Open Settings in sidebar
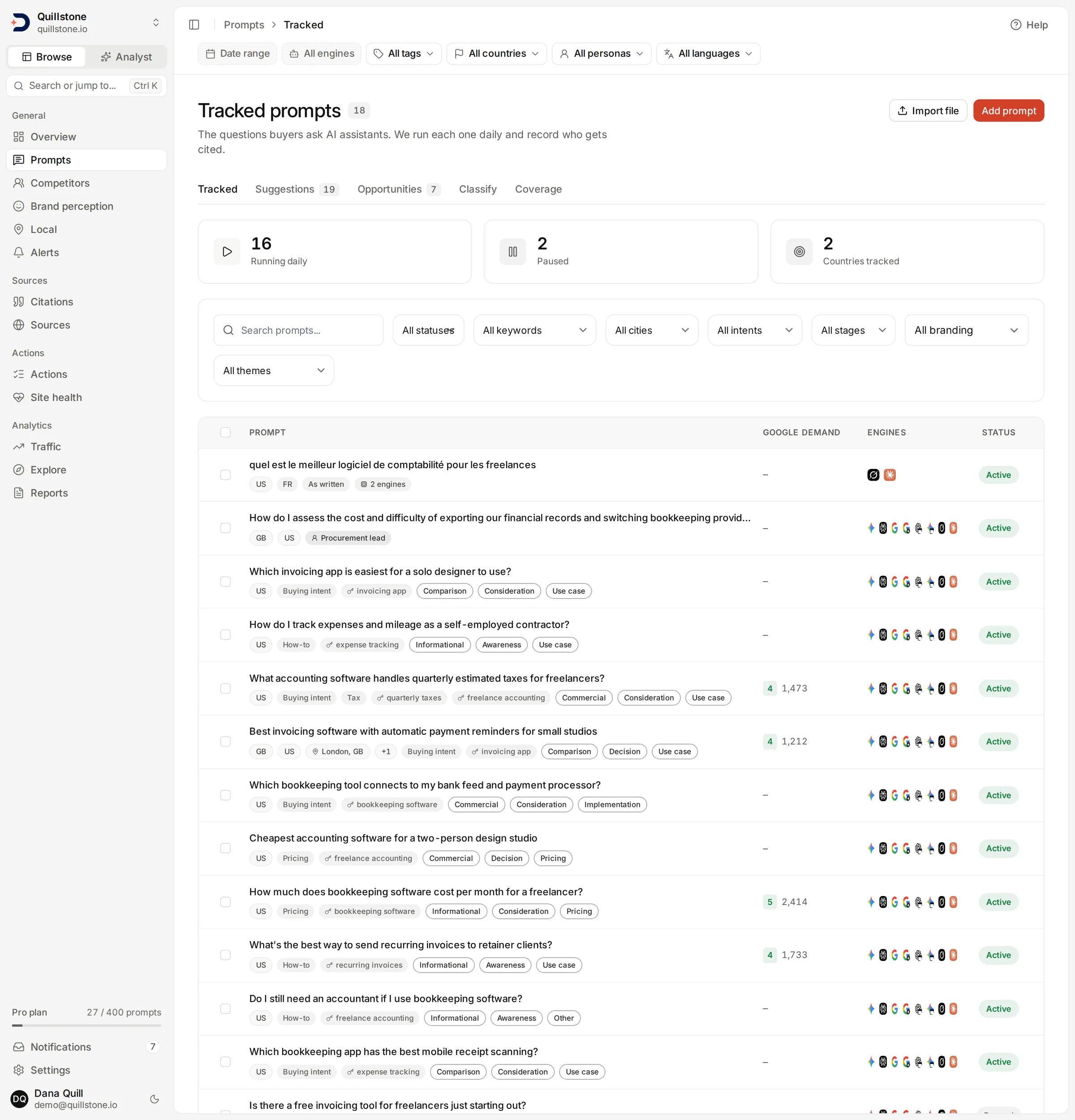Viewport: 1075px width, 1120px height. tap(86, 1070)
